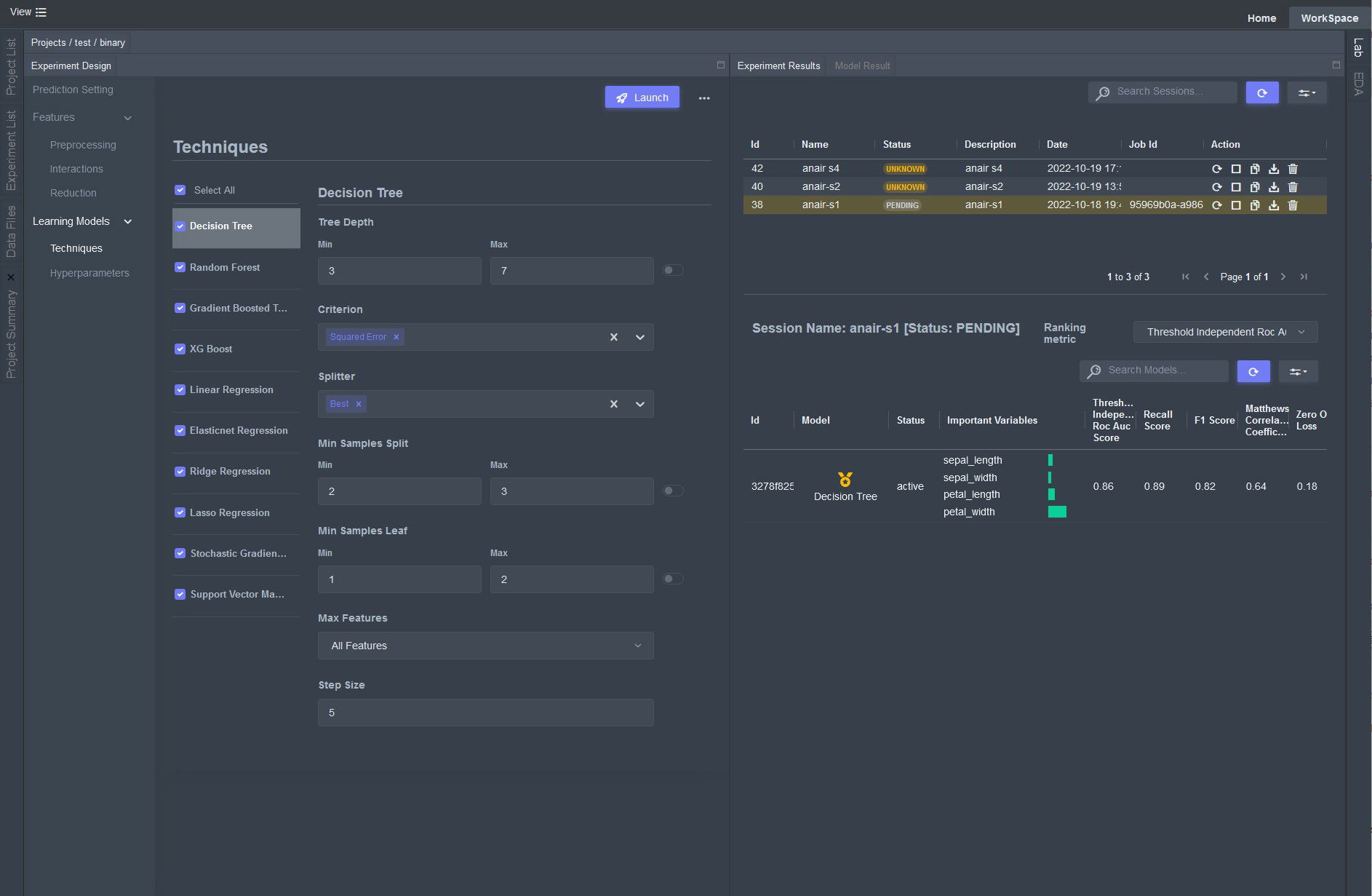Screen dimensions: 1372x896
Task: Download results for session anair-s2
Action: click(x=1274, y=187)
